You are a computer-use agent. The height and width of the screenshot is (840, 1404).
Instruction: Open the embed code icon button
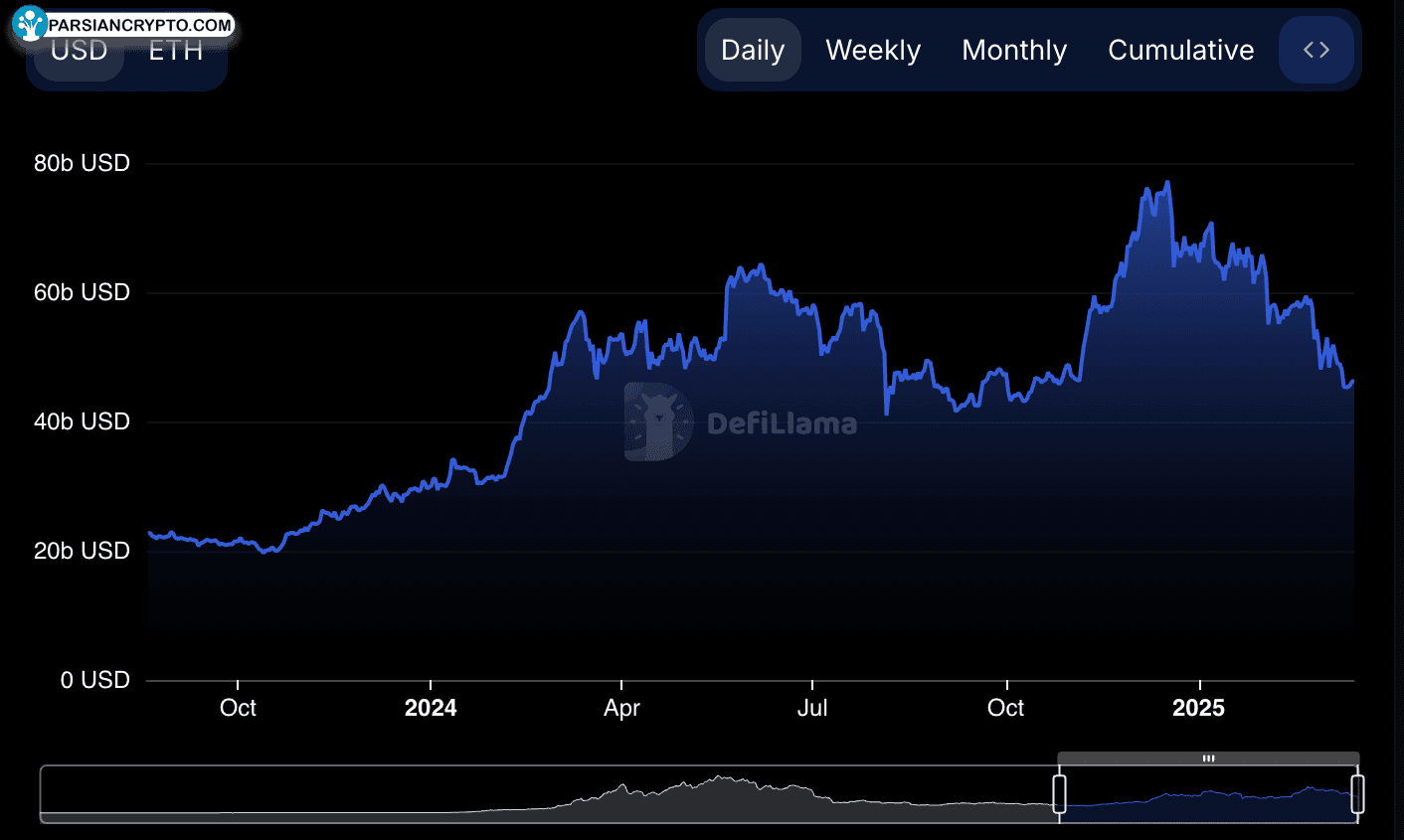1316,50
